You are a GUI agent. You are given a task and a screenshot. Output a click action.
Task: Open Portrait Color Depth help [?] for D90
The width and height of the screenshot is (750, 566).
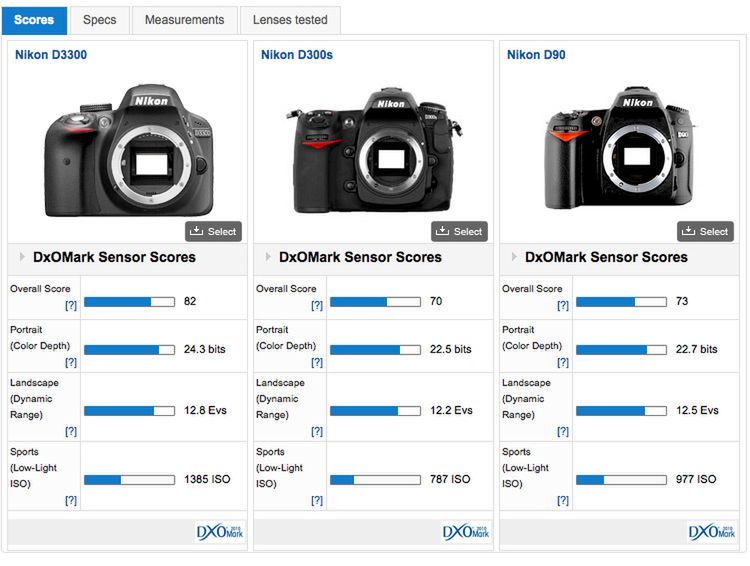coord(562,362)
